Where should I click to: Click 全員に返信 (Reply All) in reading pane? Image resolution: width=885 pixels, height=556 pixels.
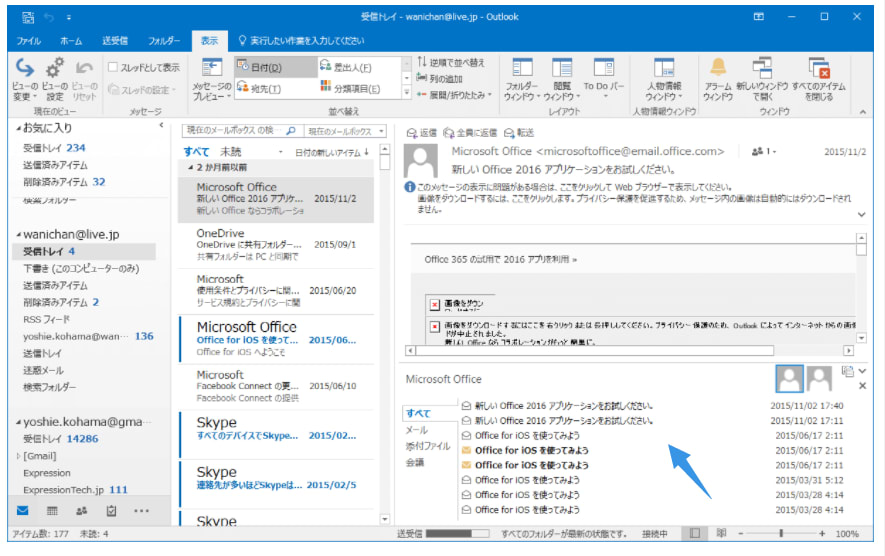[470, 133]
